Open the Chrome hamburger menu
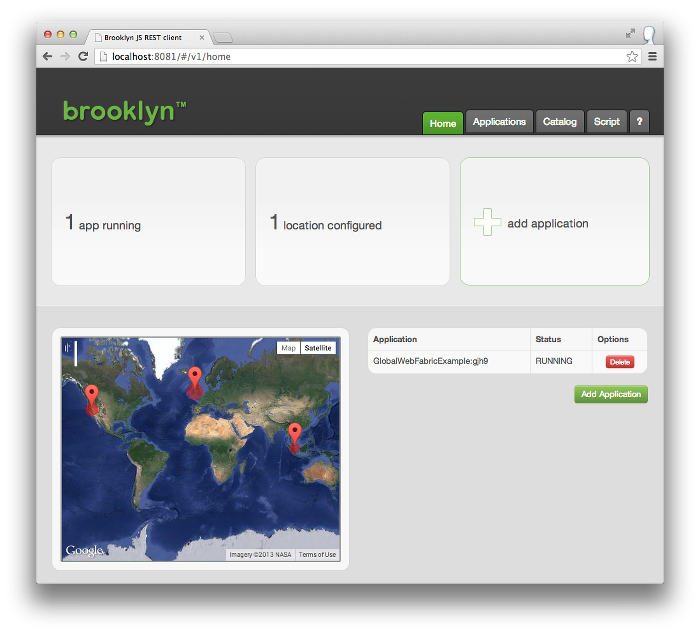This screenshot has height=634, width=700. (x=652, y=57)
